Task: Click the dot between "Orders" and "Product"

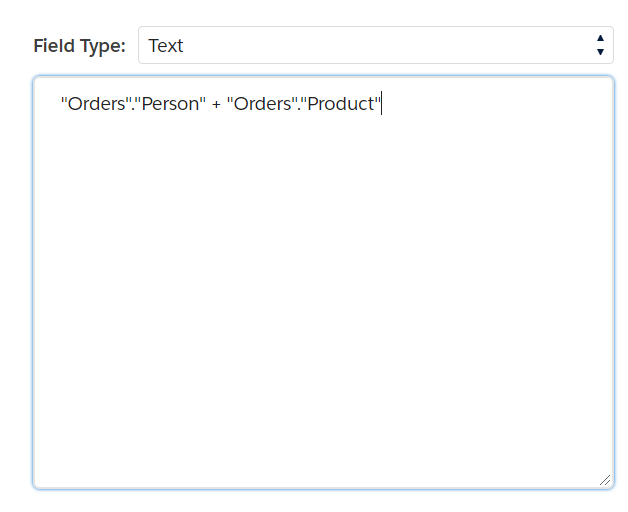Action: point(299,109)
